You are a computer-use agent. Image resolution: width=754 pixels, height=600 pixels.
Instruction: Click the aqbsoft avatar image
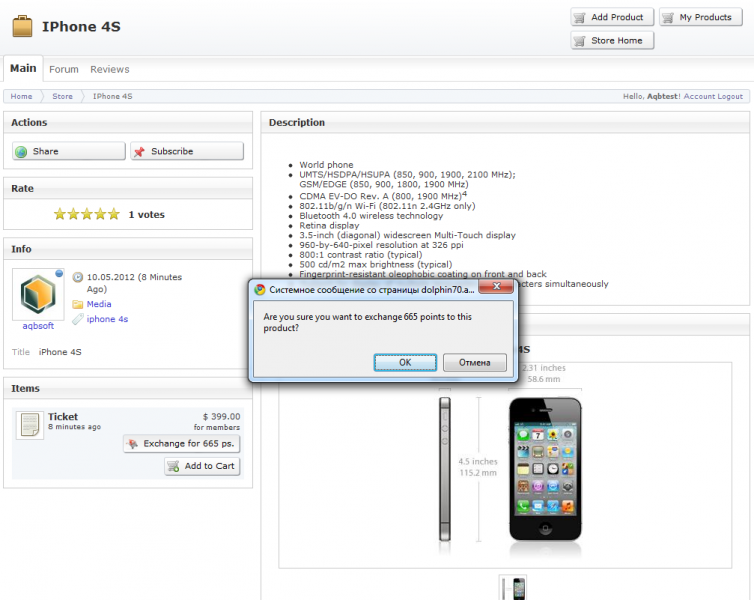click(38, 294)
